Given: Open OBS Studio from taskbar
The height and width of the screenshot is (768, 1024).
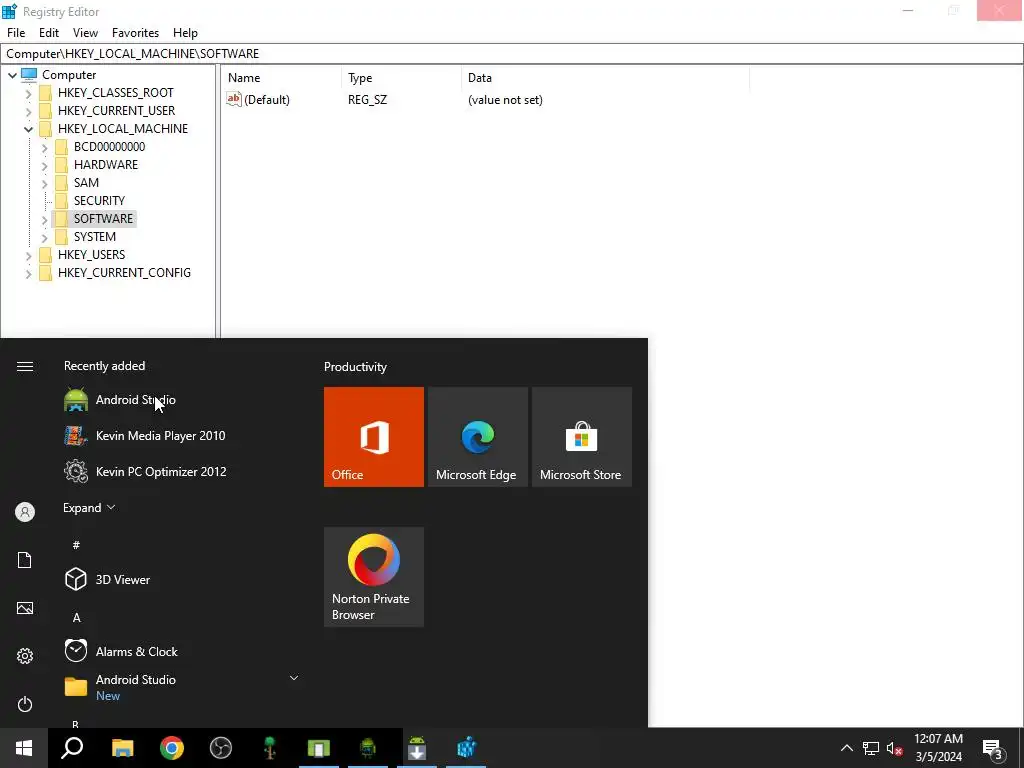Looking at the screenshot, I should (221, 748).
